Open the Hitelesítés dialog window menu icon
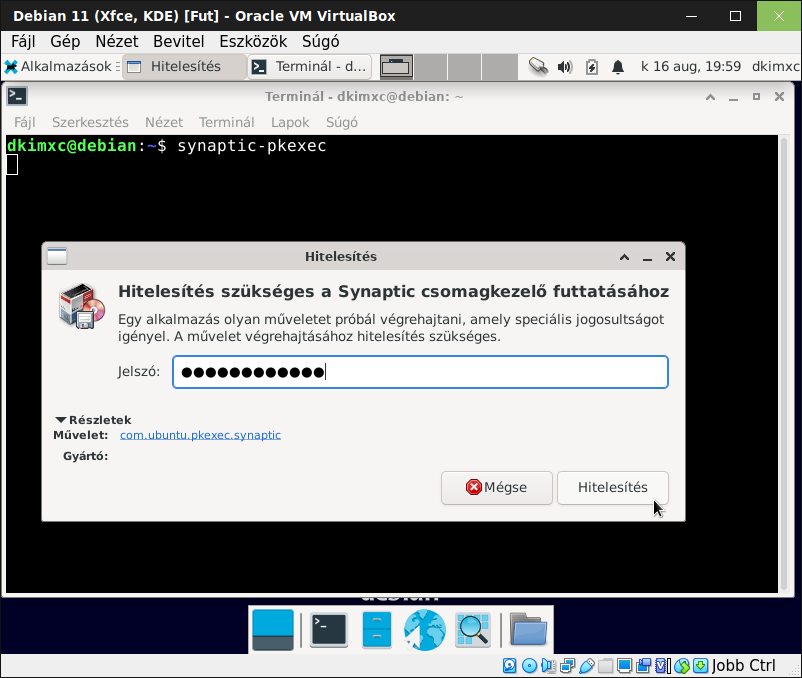802x678 pixels. tap(57, 256)
